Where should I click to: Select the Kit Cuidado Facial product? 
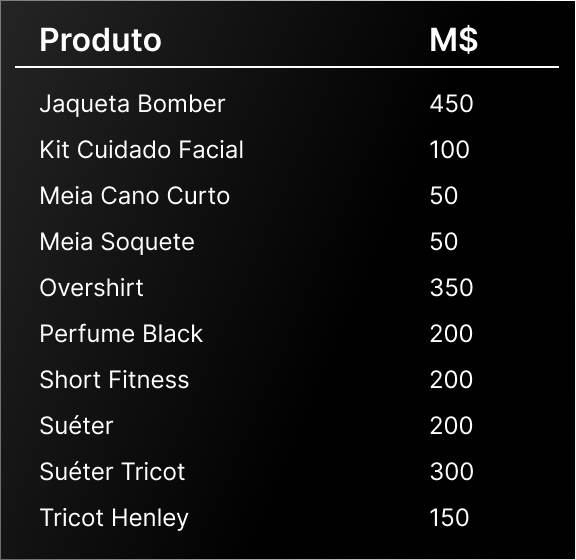(x=141, y=150)
